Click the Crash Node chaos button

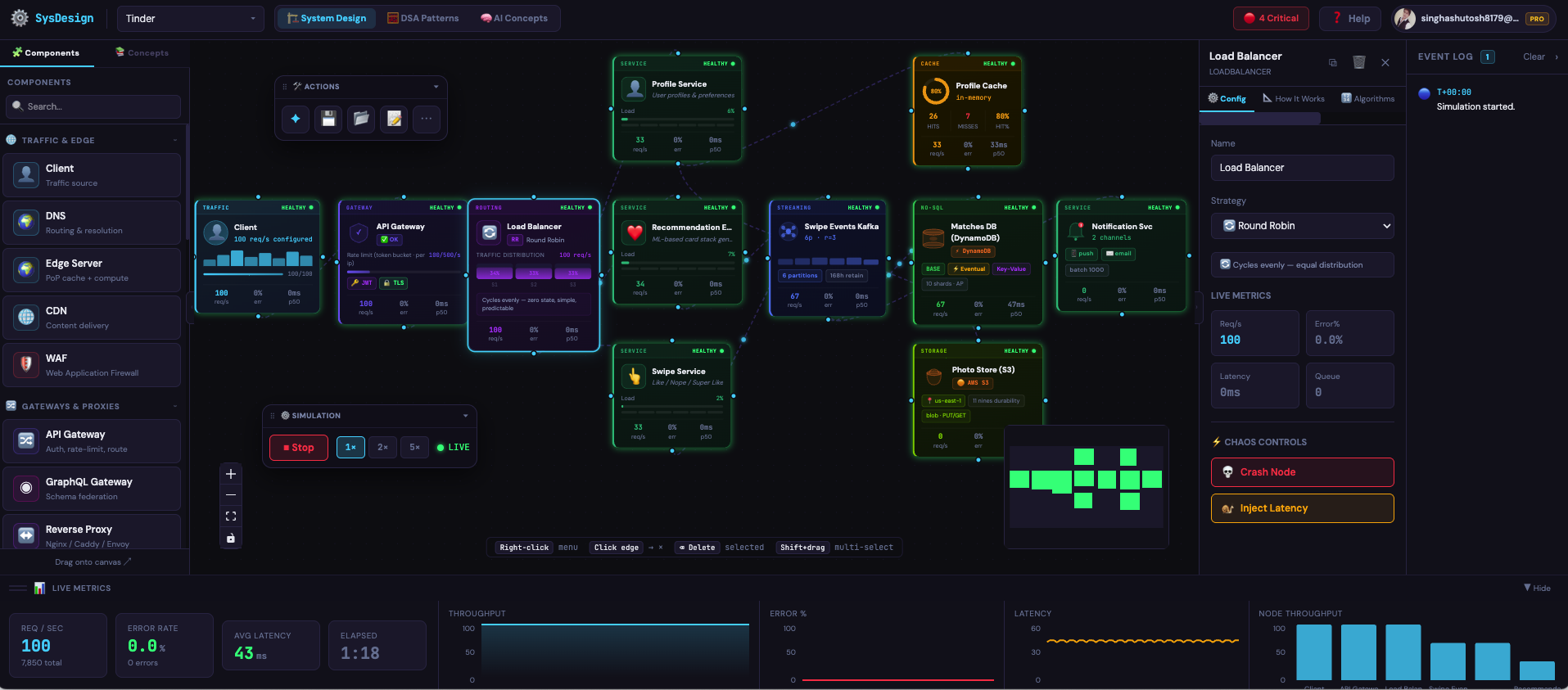coord(1302,472)
